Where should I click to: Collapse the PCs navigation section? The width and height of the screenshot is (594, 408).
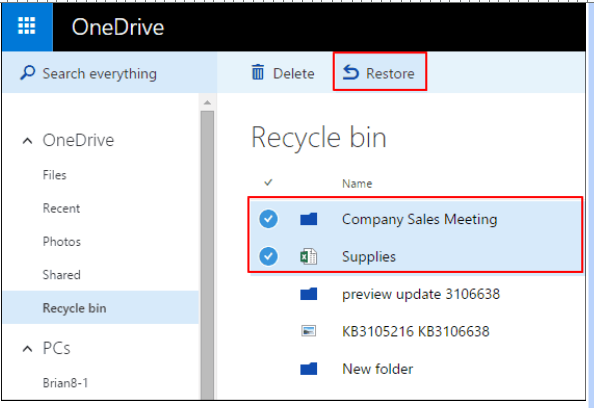tap(27, 349)
